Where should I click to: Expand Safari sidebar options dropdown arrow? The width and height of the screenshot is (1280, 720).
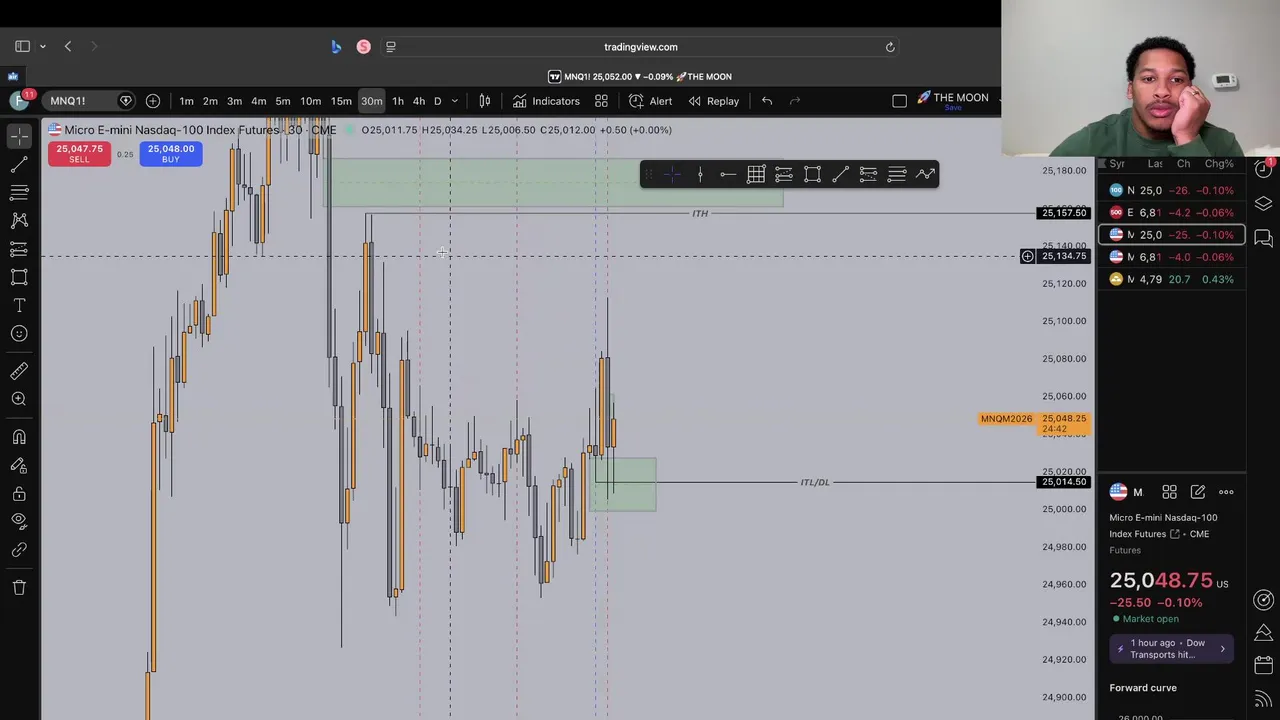[43, 46]
